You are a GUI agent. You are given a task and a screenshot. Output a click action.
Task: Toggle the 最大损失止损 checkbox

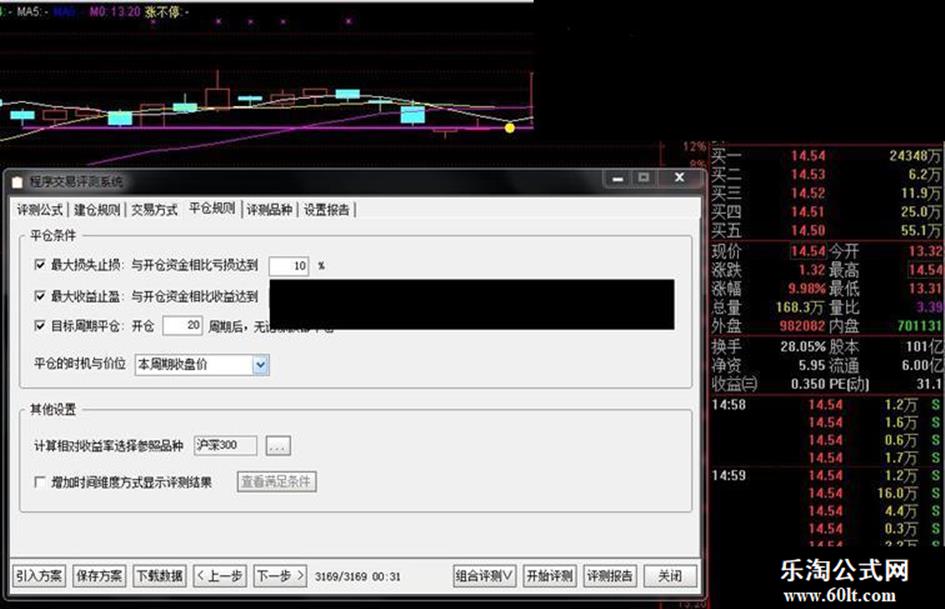click(x=40, y=266)
